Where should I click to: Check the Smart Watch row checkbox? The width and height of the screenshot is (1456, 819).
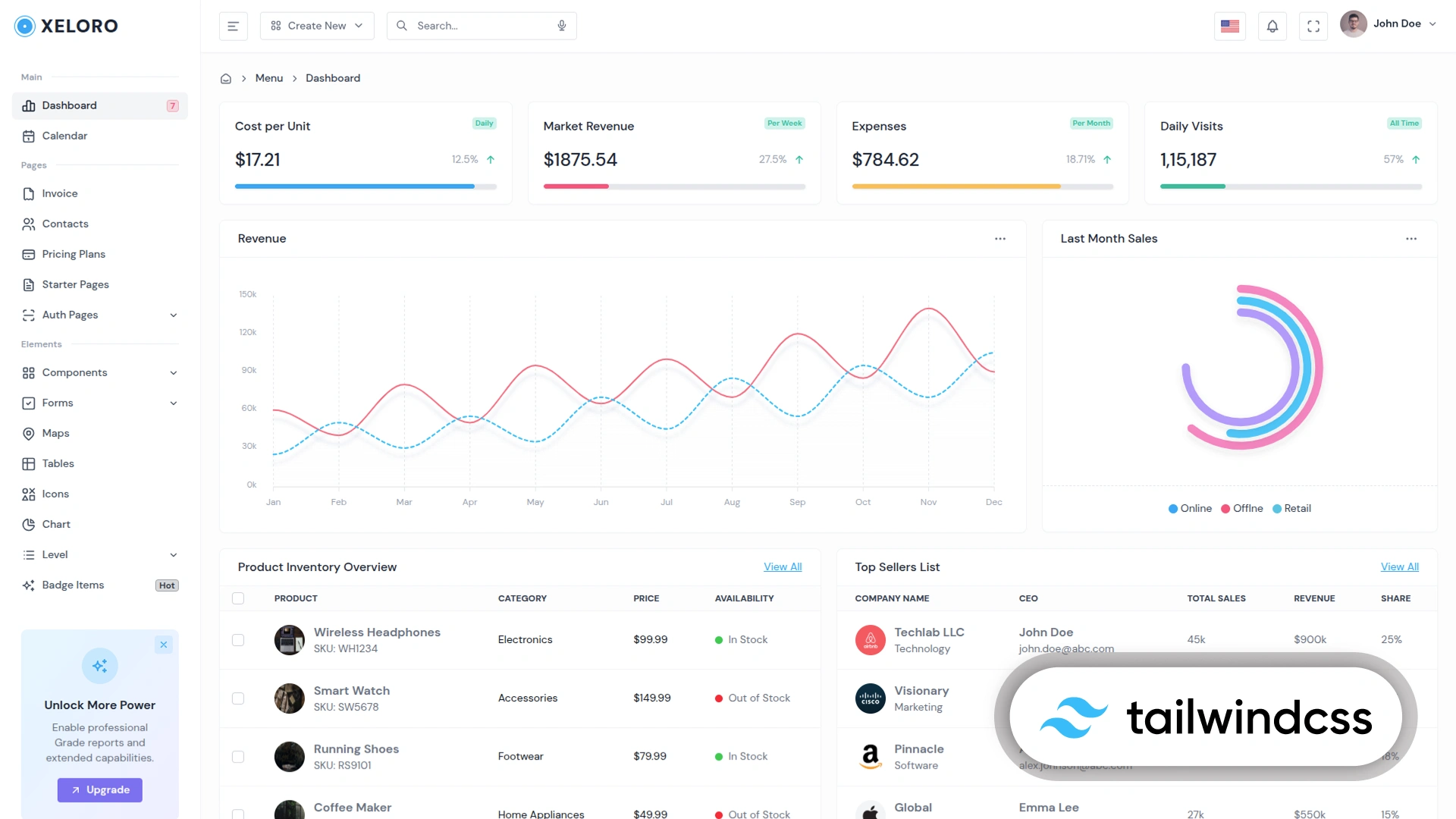[238, 698]
